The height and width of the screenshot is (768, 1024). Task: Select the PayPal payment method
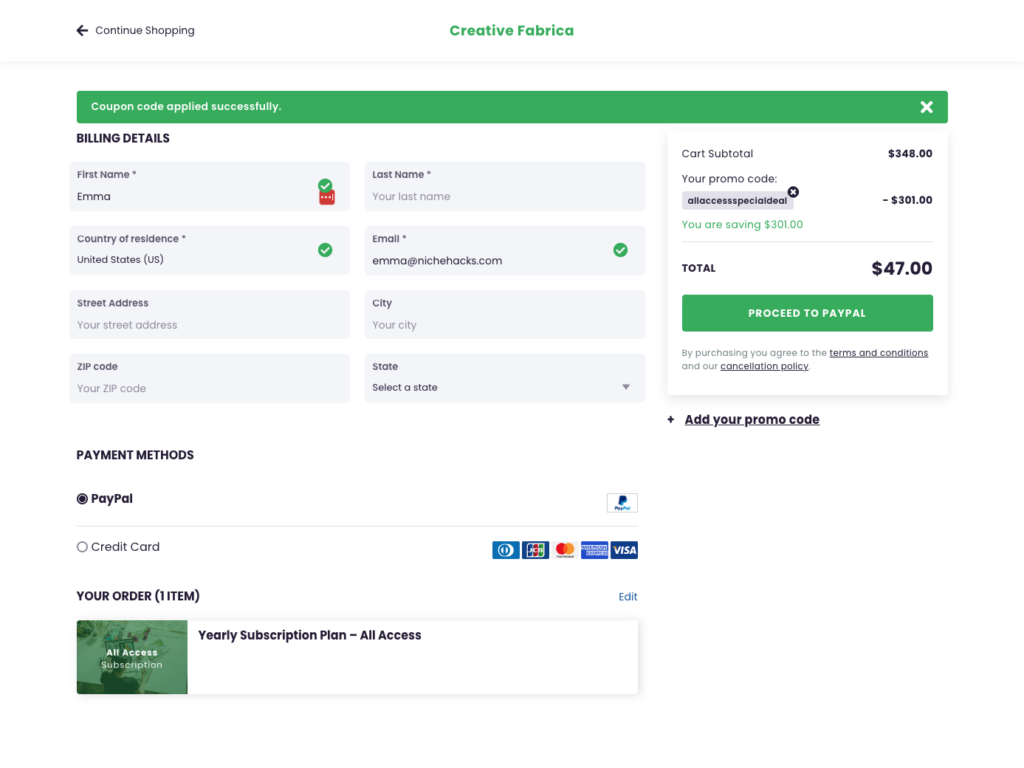pos(82,499)
